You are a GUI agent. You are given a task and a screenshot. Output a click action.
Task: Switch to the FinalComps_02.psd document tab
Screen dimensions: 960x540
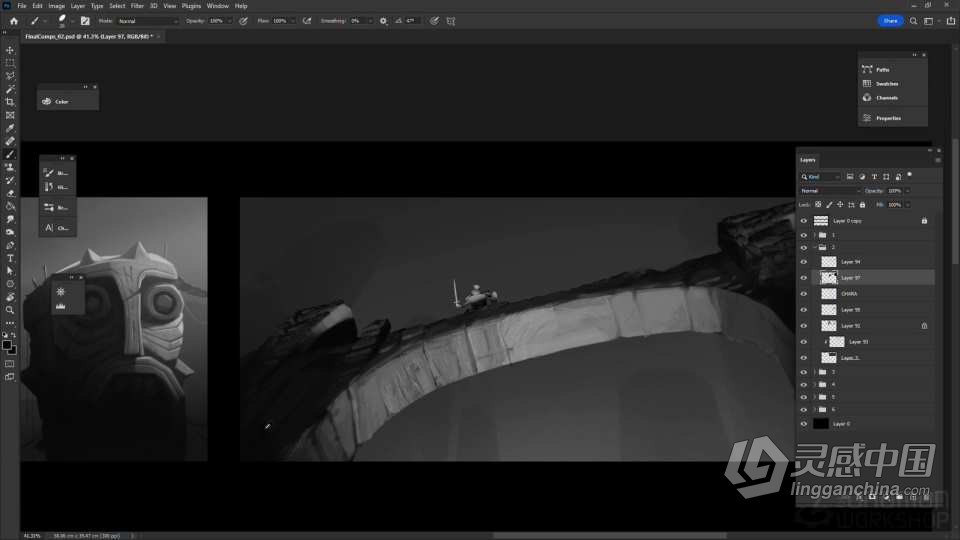tap(89, 37)
